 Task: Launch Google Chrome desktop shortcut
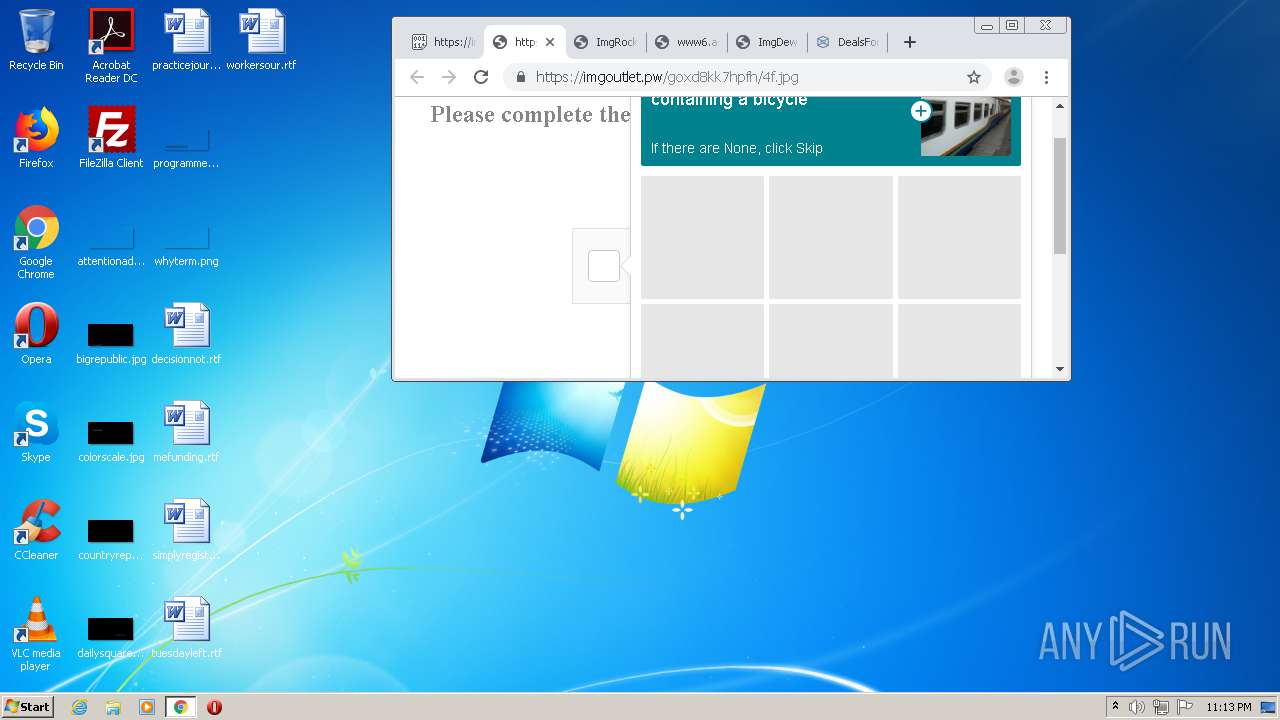(36, 242)
